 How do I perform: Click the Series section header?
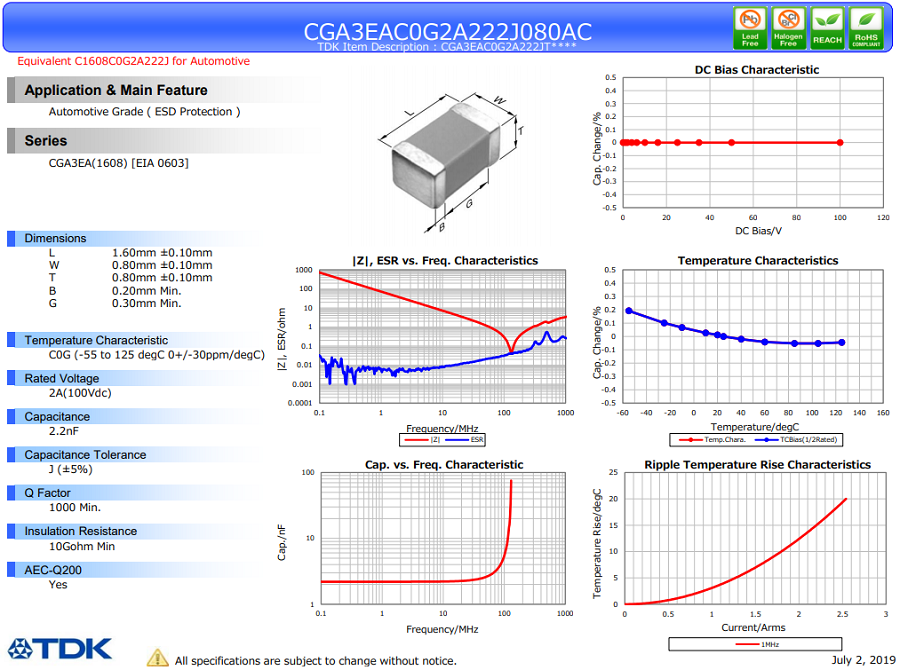tap(46, 141)
